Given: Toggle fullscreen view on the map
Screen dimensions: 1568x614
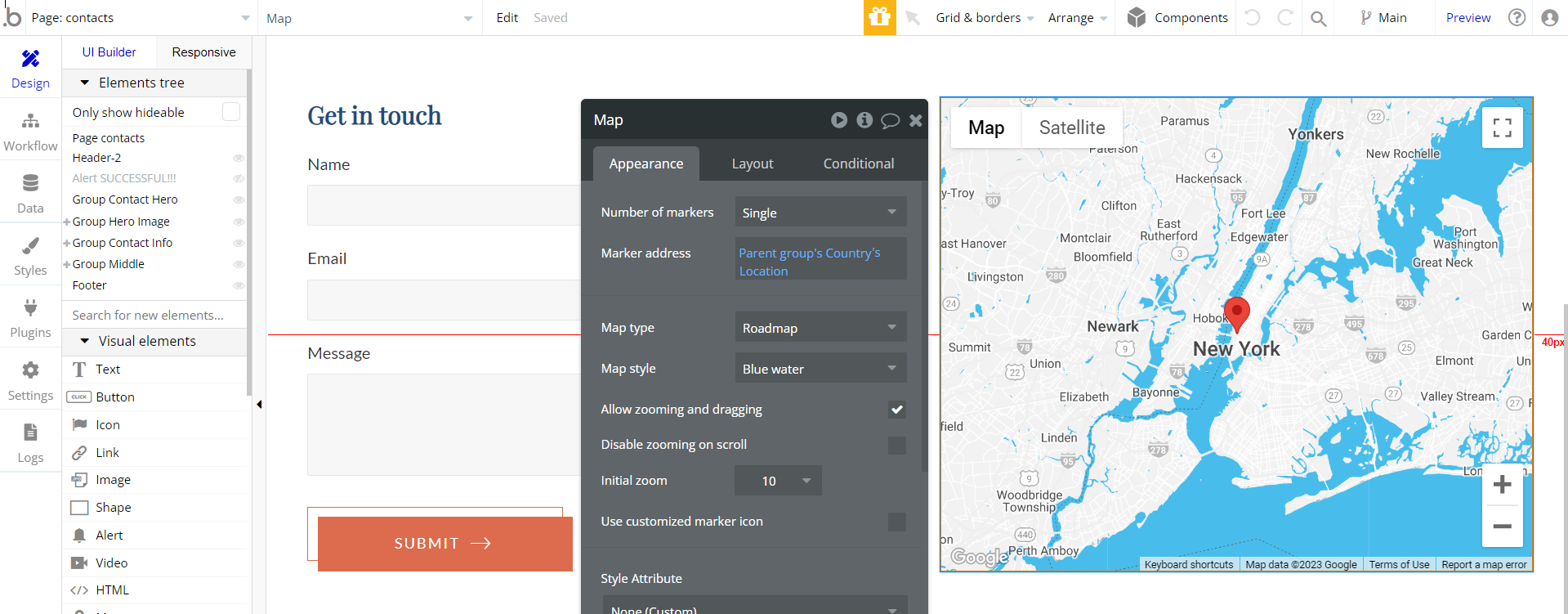Looking at the screenshot, I should pyautogui.click(x=1502, y=128).
